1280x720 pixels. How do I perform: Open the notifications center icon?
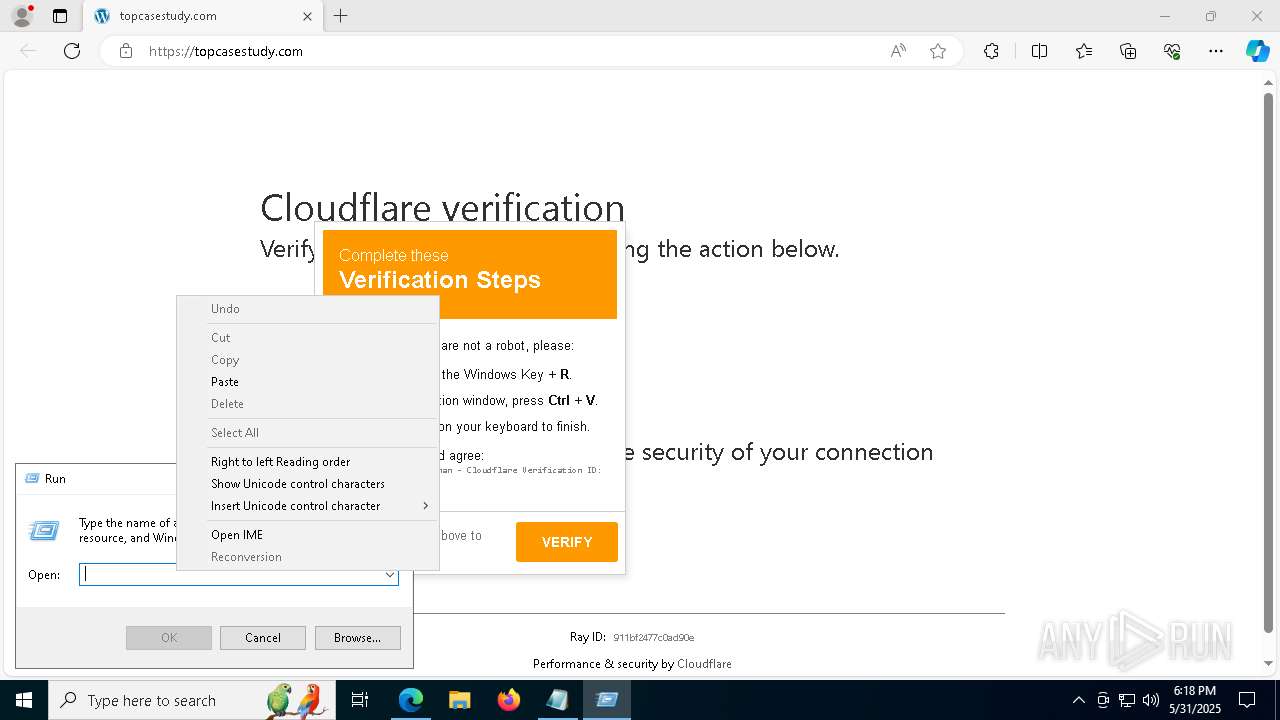point(1247,700)
